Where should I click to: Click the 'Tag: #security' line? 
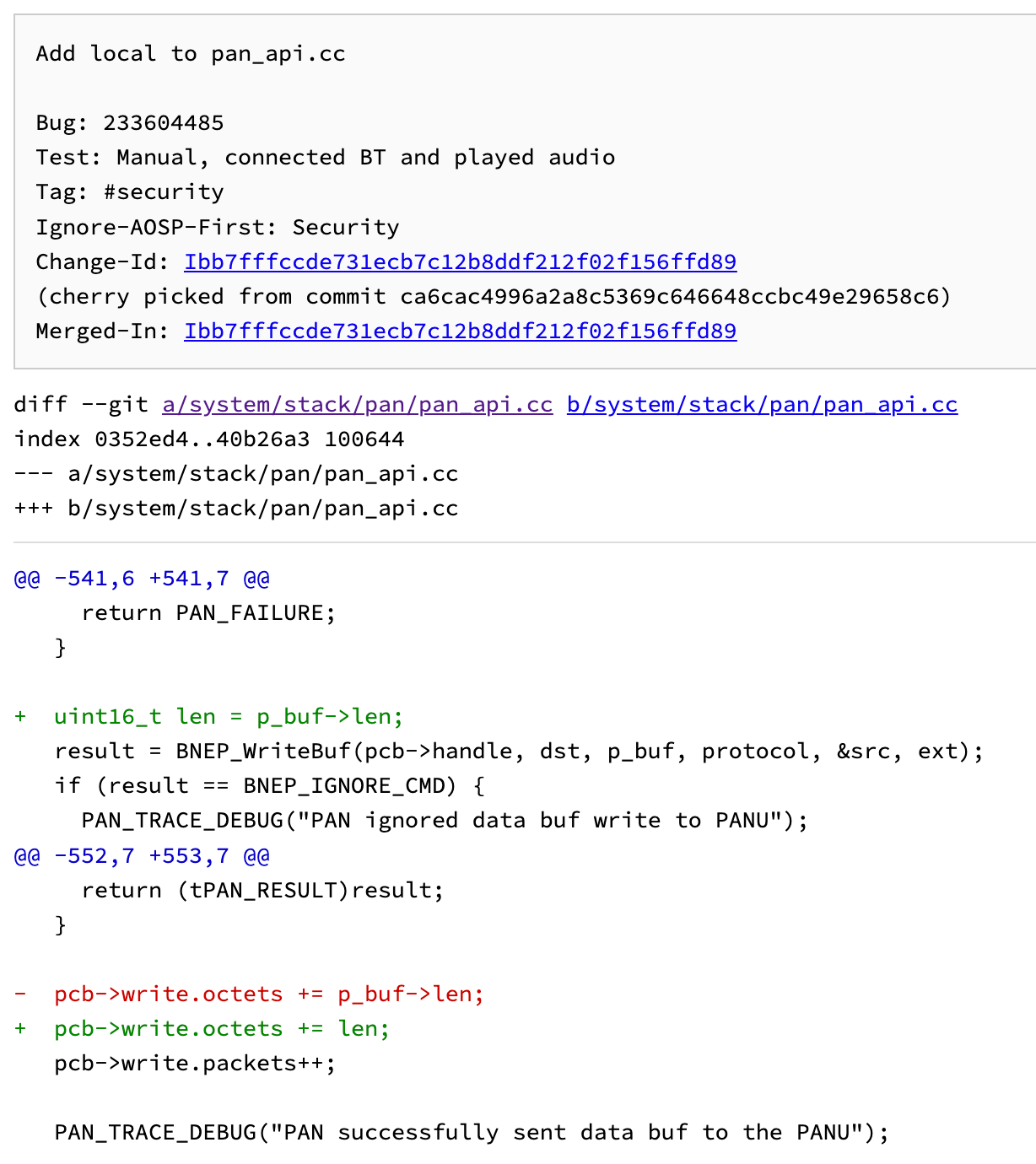(x=130, y=192)
